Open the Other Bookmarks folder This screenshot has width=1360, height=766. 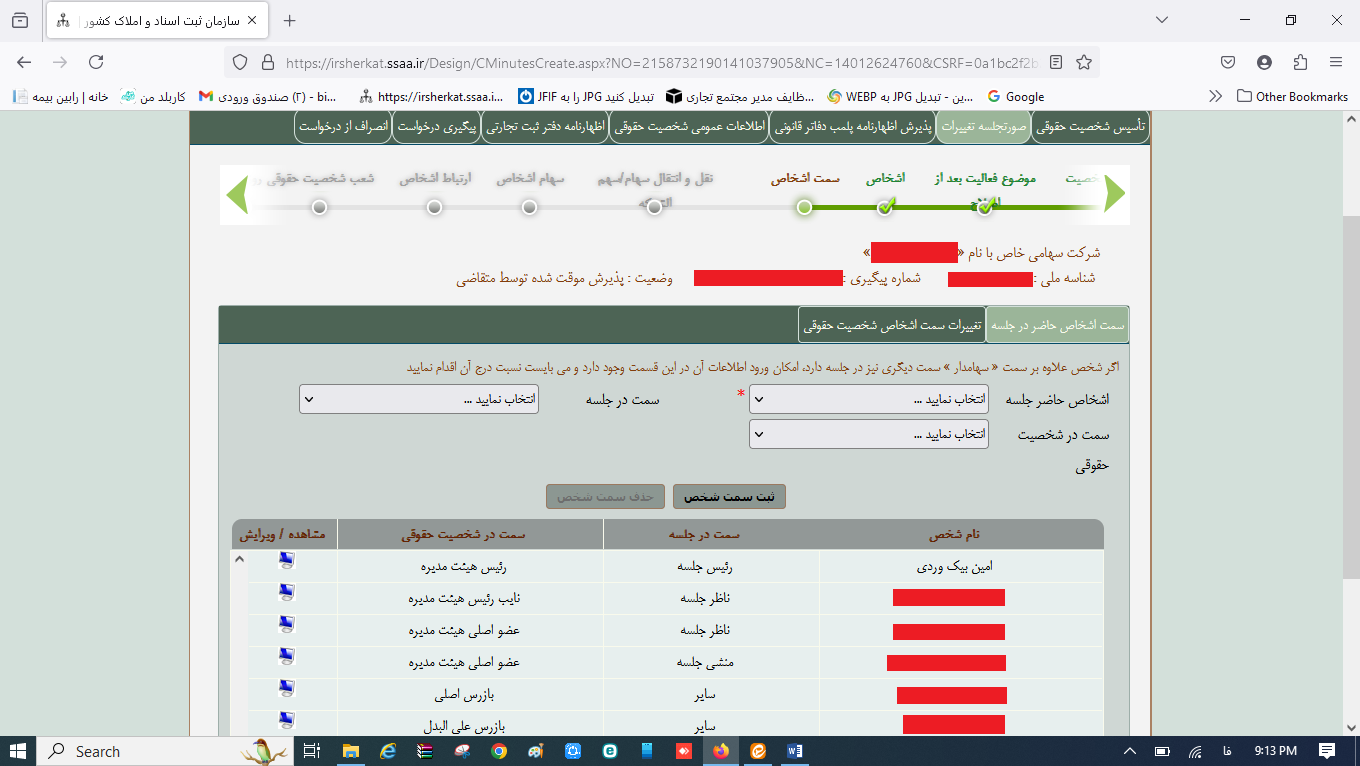(x=1292, y=96)
